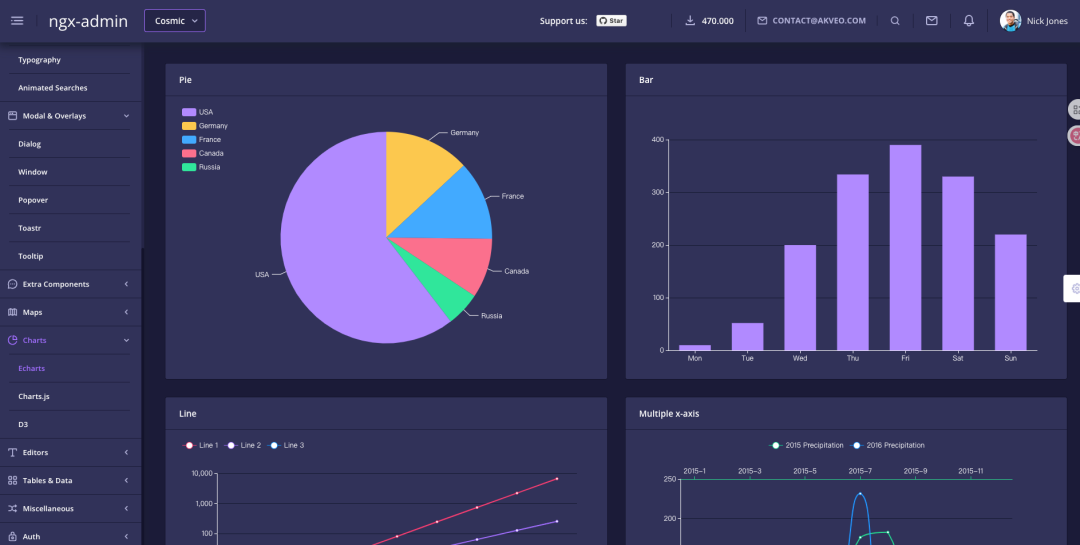
Task: Toggle the Canada pie legend swatch
Action: pyautogui.click(x=189, y=154)
